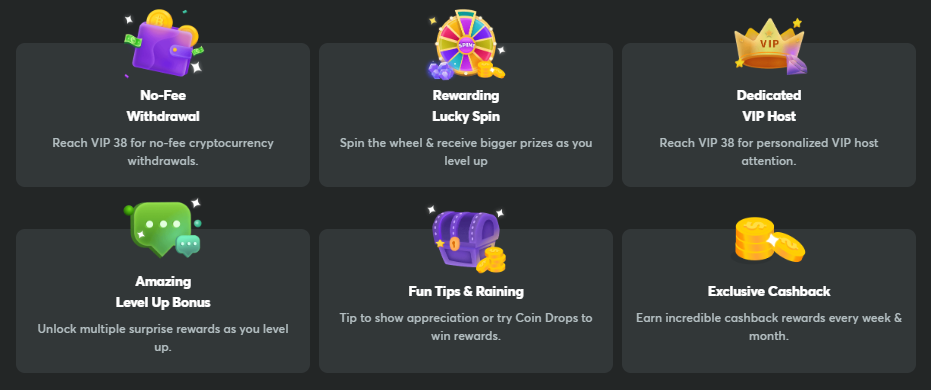Select the Dedicated VIP Host heading
Viewport: 931px width, 390px height.
click(769, 106)
